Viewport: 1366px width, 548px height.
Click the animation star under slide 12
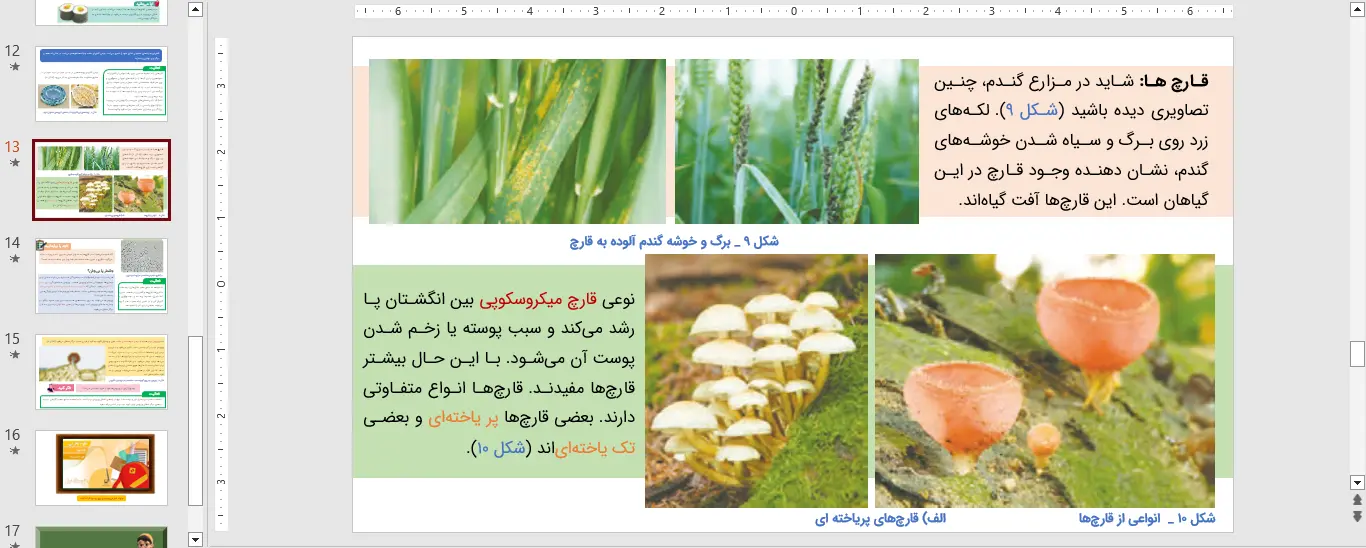(x=14, y=67)
